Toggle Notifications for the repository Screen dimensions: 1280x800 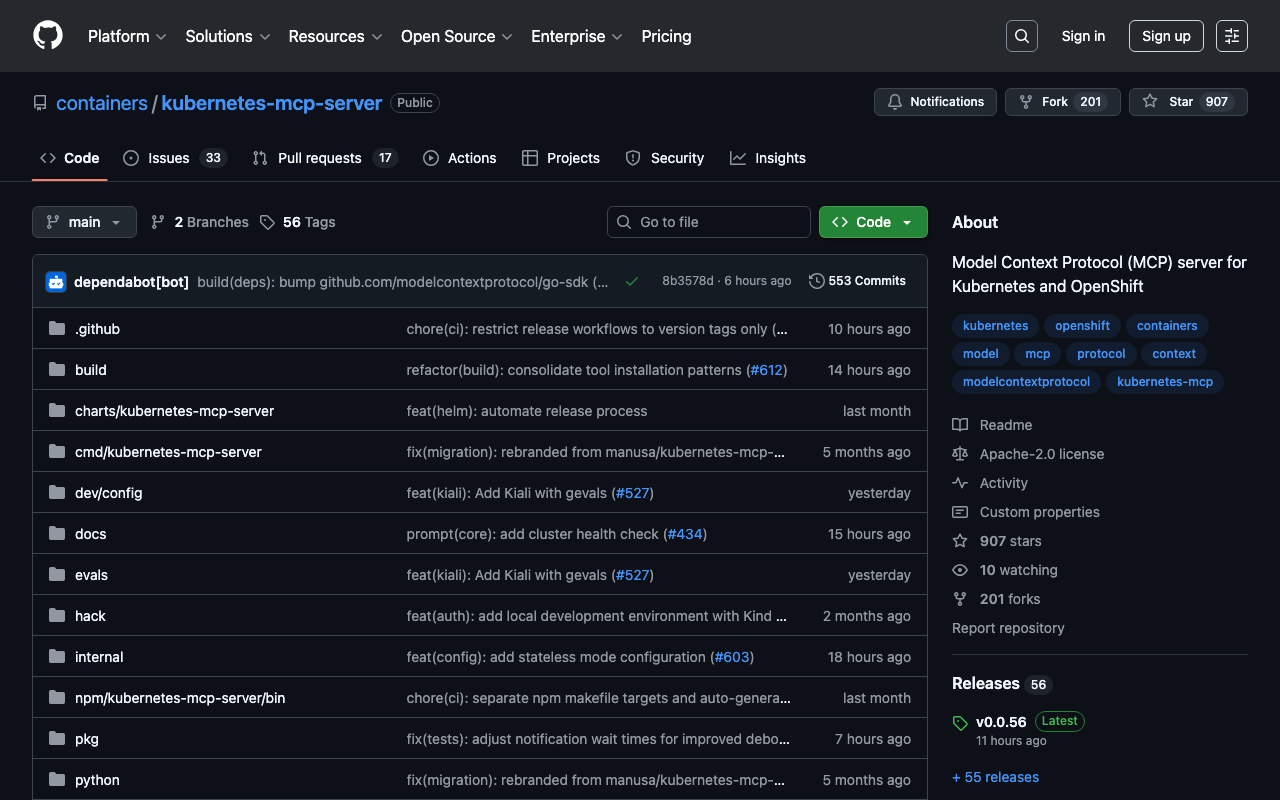pyautogui.click(x=935, y=102)
